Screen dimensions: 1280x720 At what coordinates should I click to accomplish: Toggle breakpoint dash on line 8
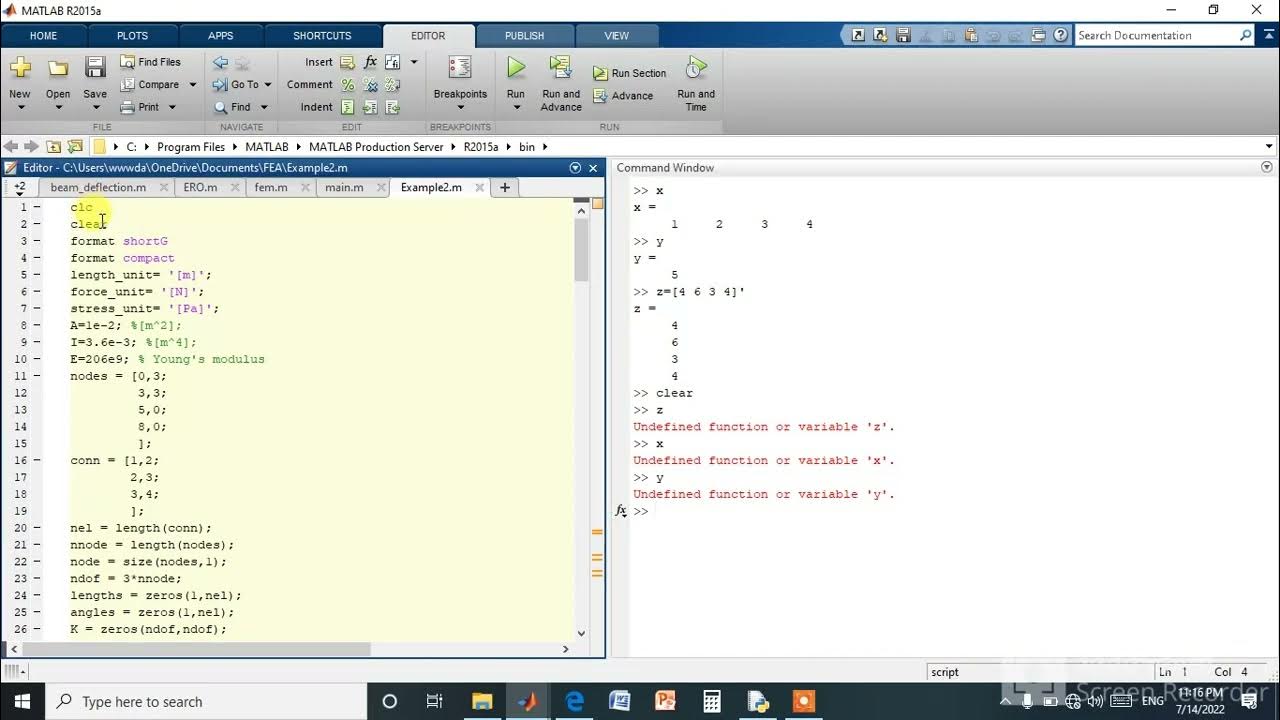37,325
